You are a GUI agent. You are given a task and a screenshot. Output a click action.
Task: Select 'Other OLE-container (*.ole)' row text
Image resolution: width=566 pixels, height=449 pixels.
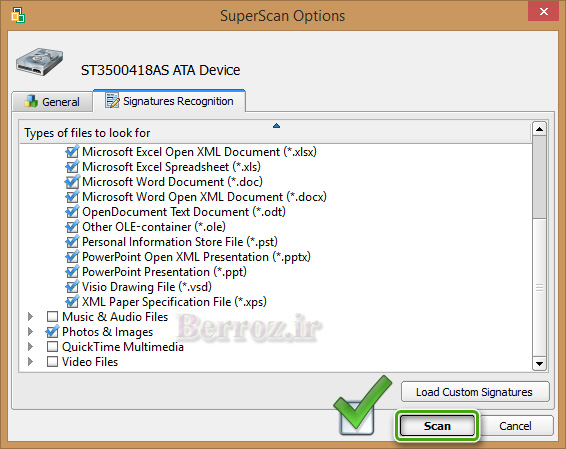coord(154,227)
